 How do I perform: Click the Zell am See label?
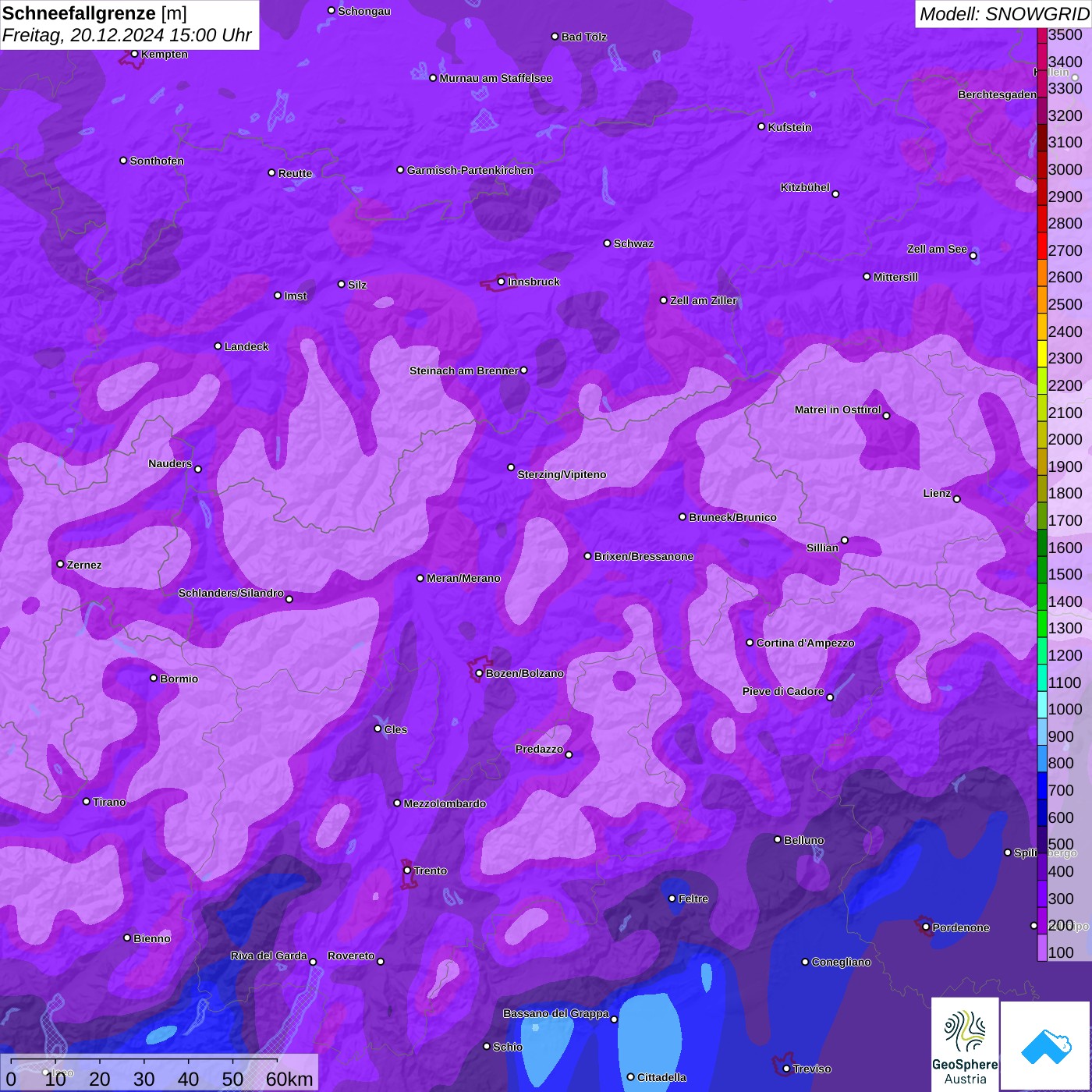pyautogui.click(x=937, y=249)
